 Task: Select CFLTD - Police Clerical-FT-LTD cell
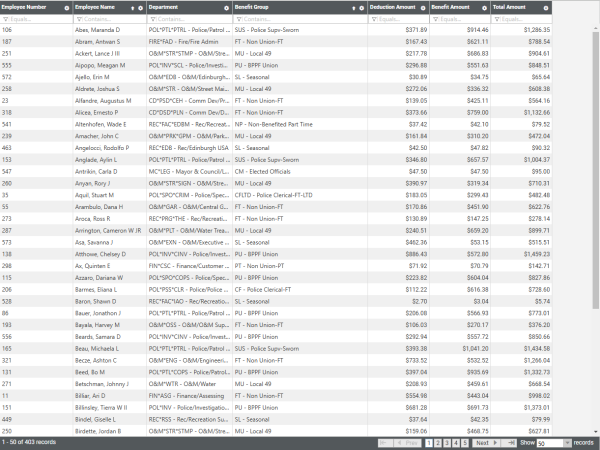coord(300,195)
